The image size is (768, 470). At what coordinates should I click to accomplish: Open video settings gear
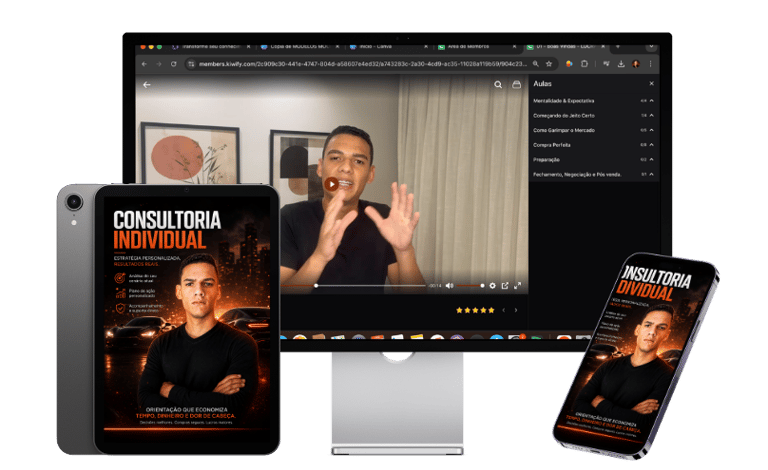[492, 285]
